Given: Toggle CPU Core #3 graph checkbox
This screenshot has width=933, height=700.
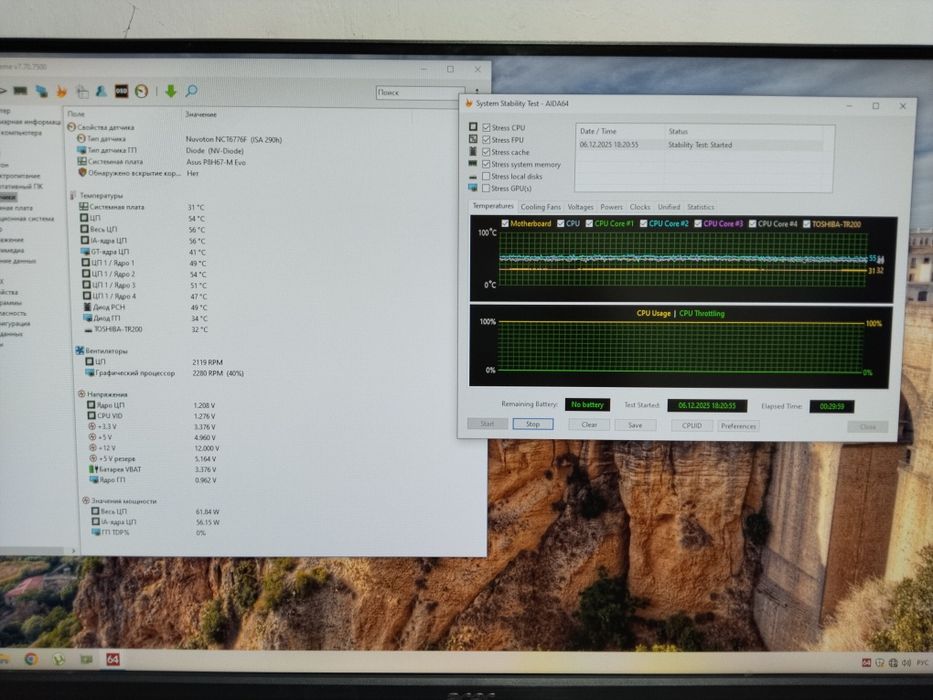Looking at the screenshot, I should pyautogui.click(x=698, y=223).
